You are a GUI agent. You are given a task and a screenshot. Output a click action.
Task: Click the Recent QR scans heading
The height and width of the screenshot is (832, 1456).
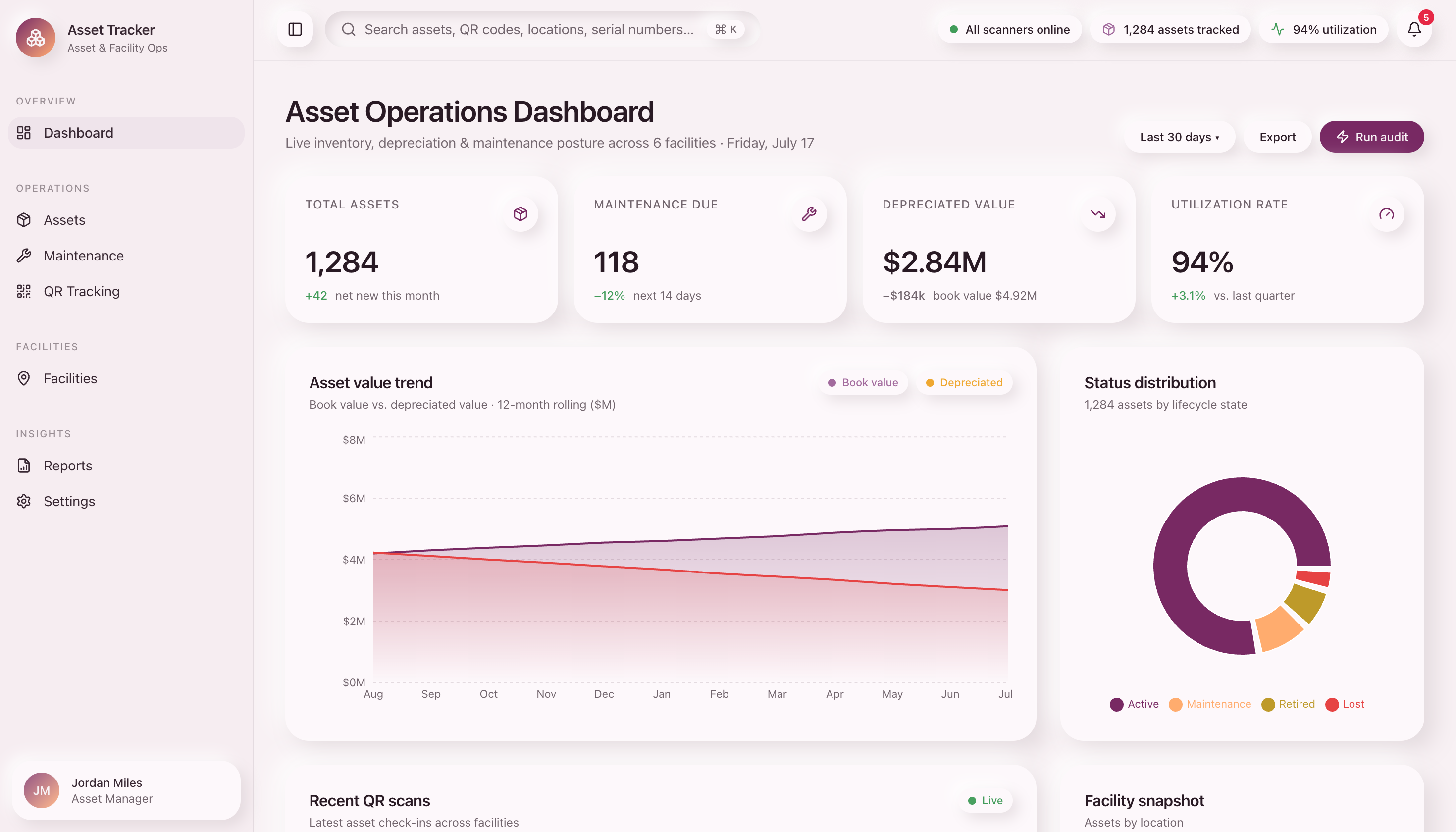pos(369,801)
